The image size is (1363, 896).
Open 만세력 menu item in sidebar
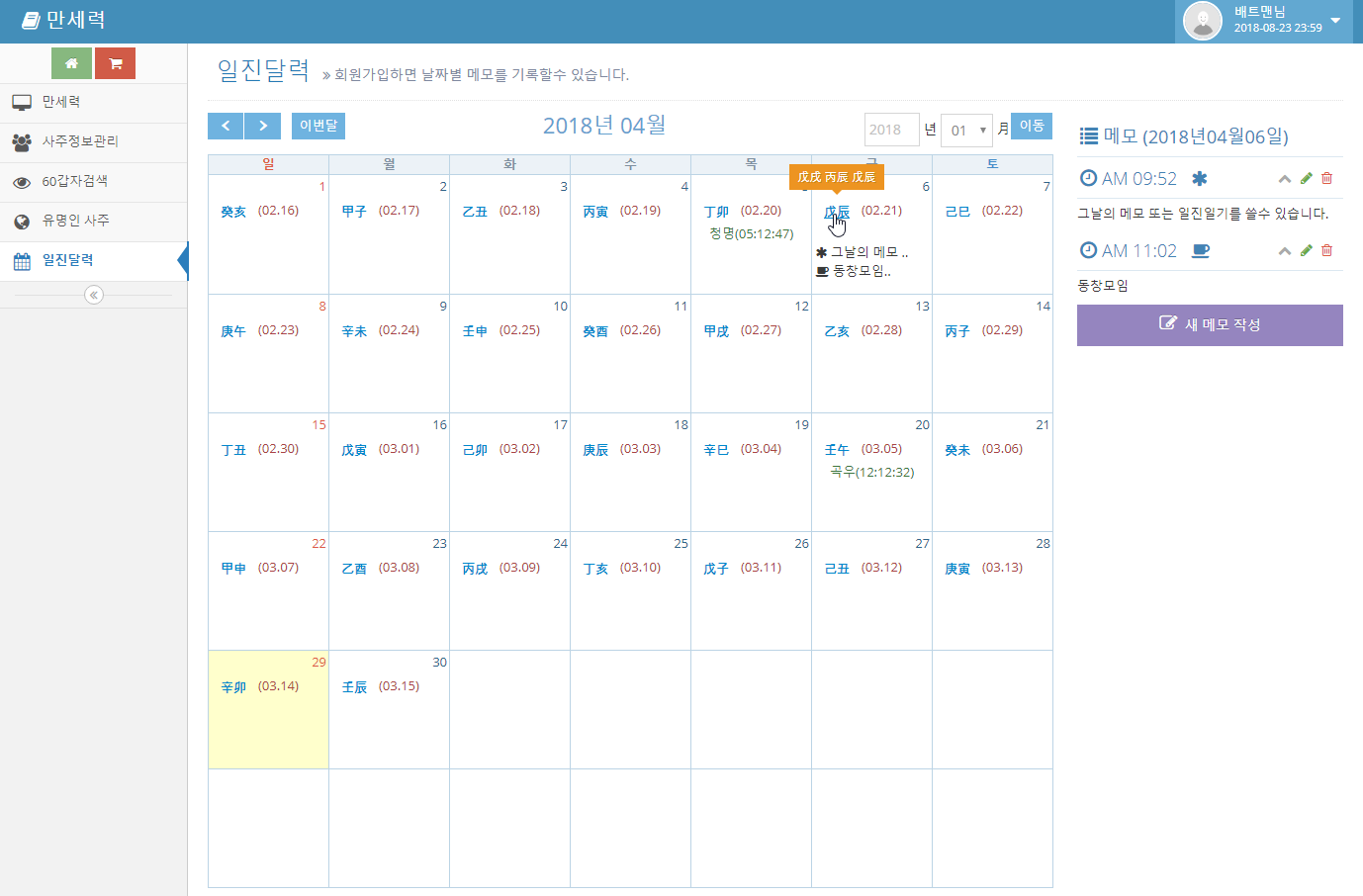coord(94,103)
